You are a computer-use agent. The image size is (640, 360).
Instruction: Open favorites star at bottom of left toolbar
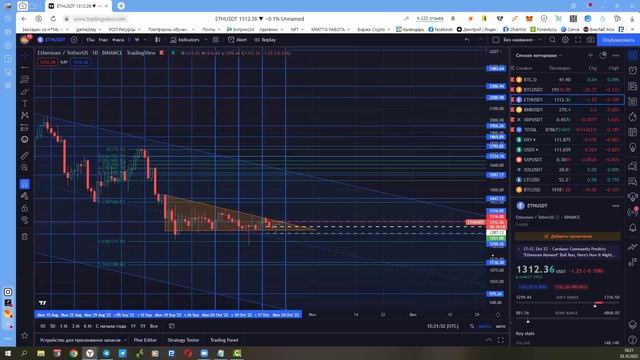24,336
